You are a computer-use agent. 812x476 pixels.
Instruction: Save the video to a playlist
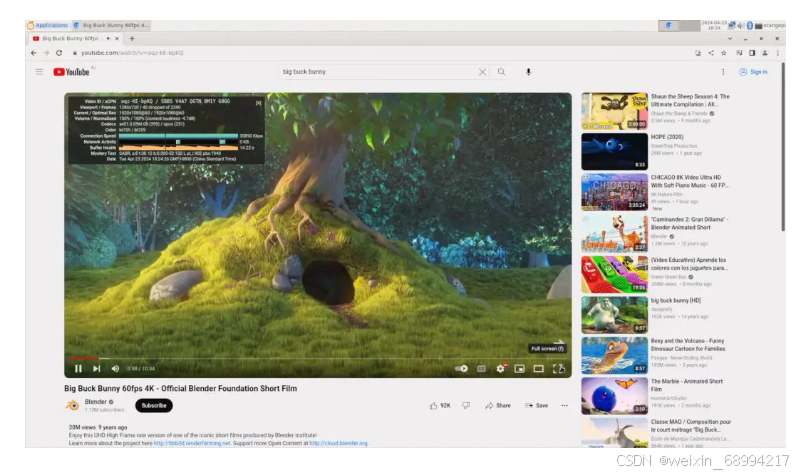[x=536, y=406]
